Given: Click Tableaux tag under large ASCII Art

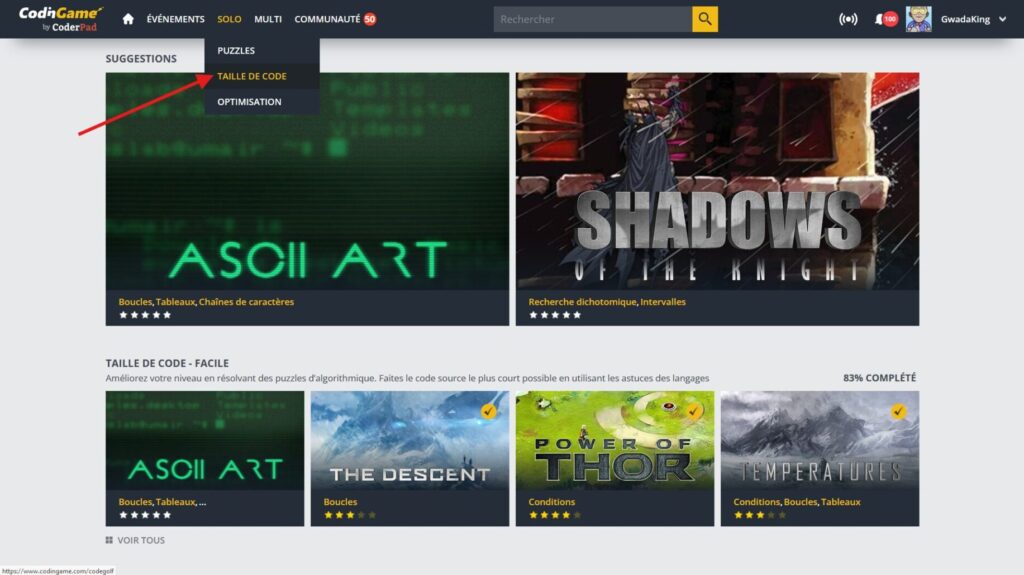Looking at the screenshot, I should pyautogui.click(x=175, y=302).
